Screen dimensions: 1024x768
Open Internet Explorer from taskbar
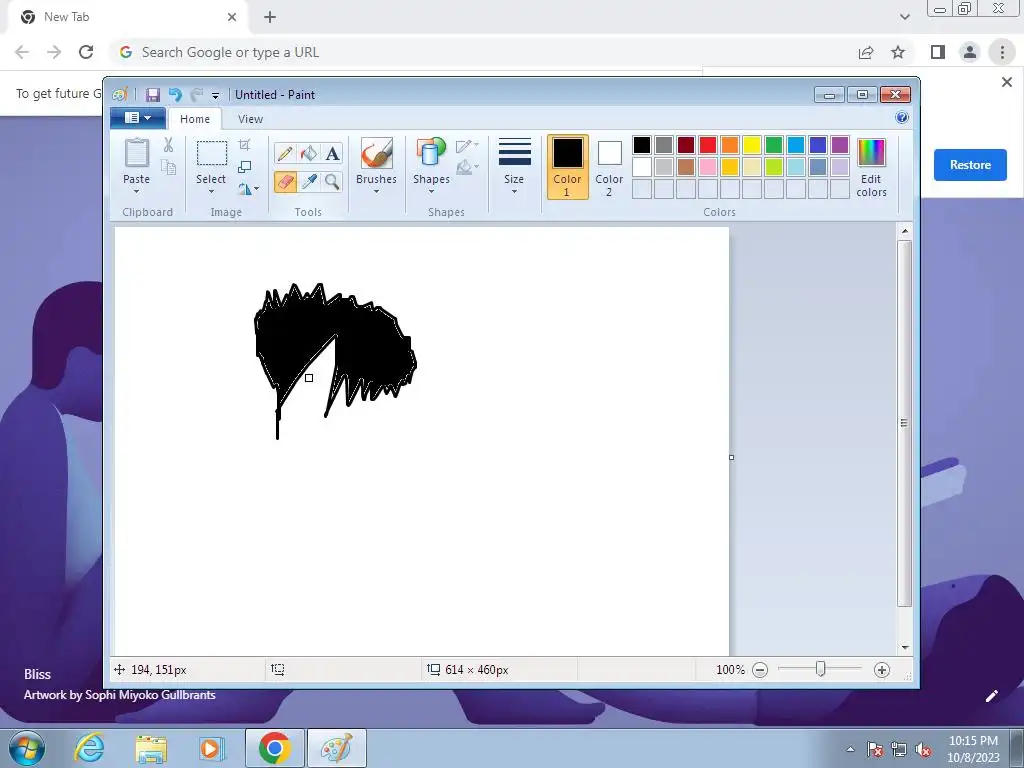[89, 748]
